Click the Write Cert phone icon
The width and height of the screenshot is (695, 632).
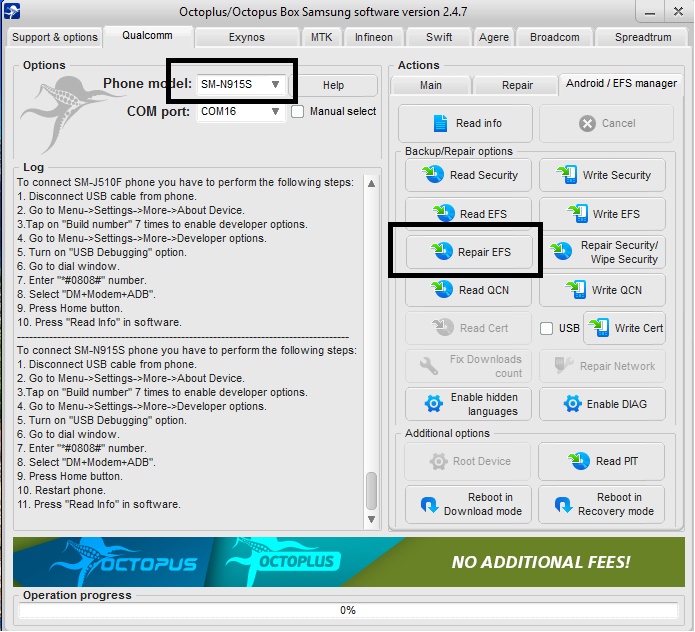click(x=599, y=328)
